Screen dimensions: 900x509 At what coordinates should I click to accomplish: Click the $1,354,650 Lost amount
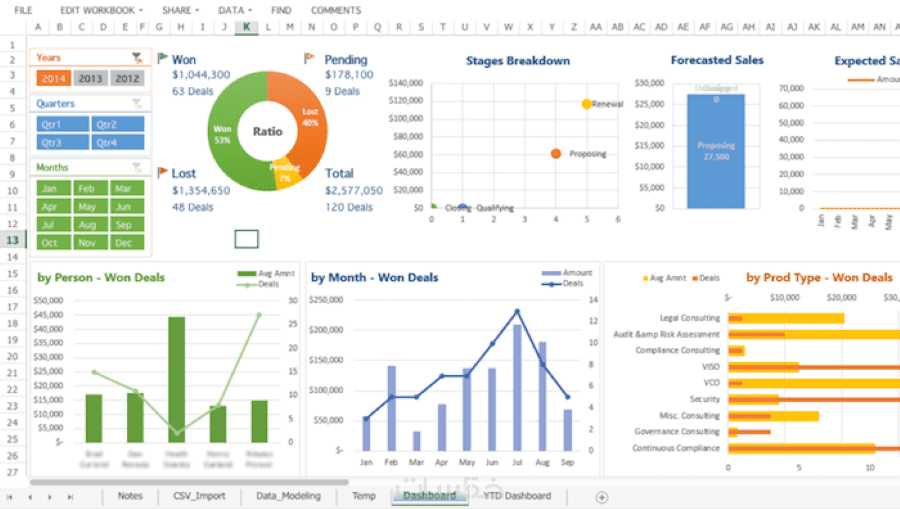click(201, 191)
